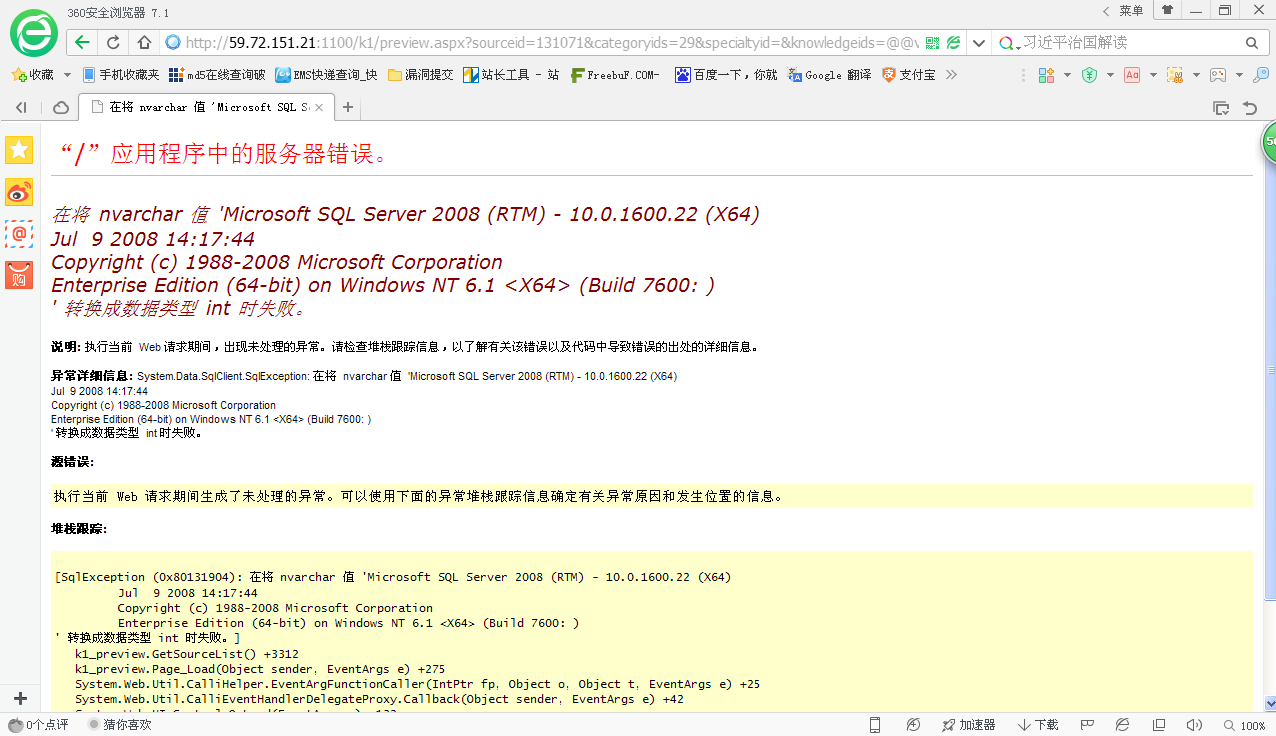Click the mute sound speaker icon
The width and height of the screenshot is (1276, 736).
pyautogui.click(x=1194, y=725)
